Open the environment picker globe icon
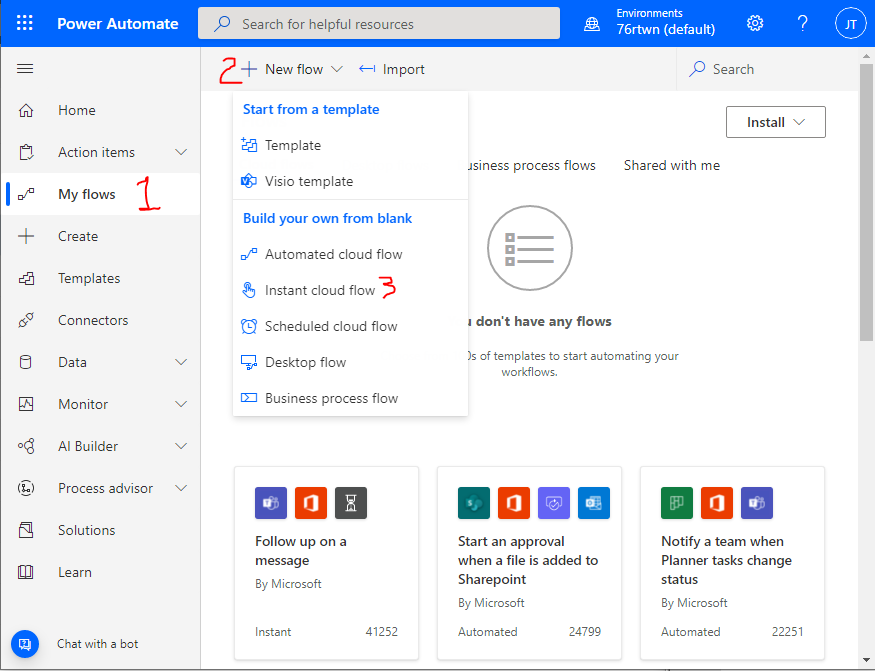875x671 pixels. coord(593,23)
